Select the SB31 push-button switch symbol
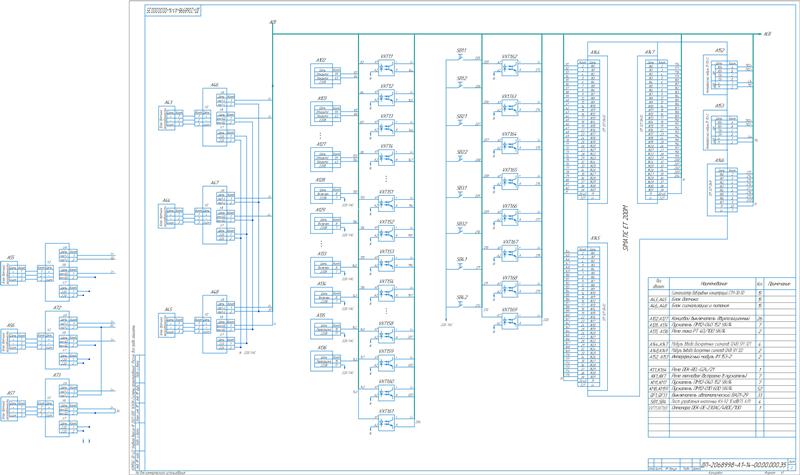 pyautogui.click(x=462, y=194)
